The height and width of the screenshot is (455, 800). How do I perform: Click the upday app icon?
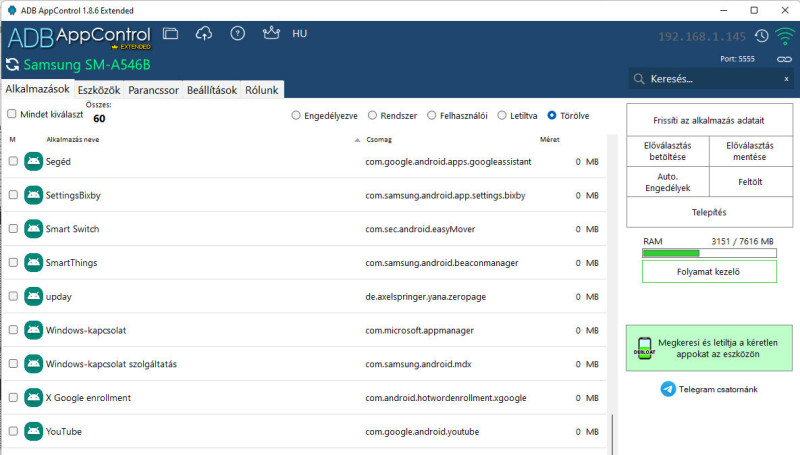(34, 296)
